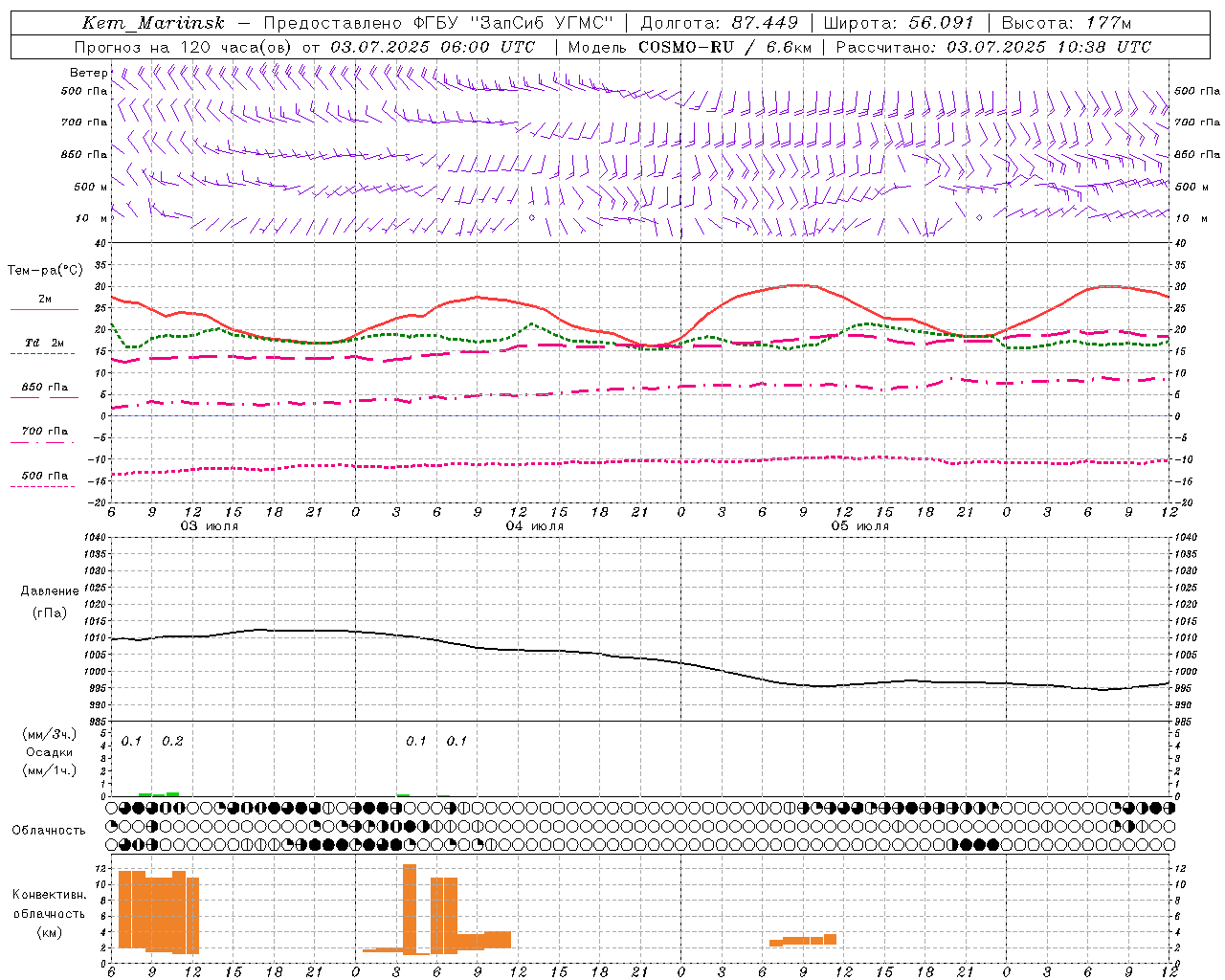
Task: Click the Ветер label of the wind panel
Action: tap(88, 73)
